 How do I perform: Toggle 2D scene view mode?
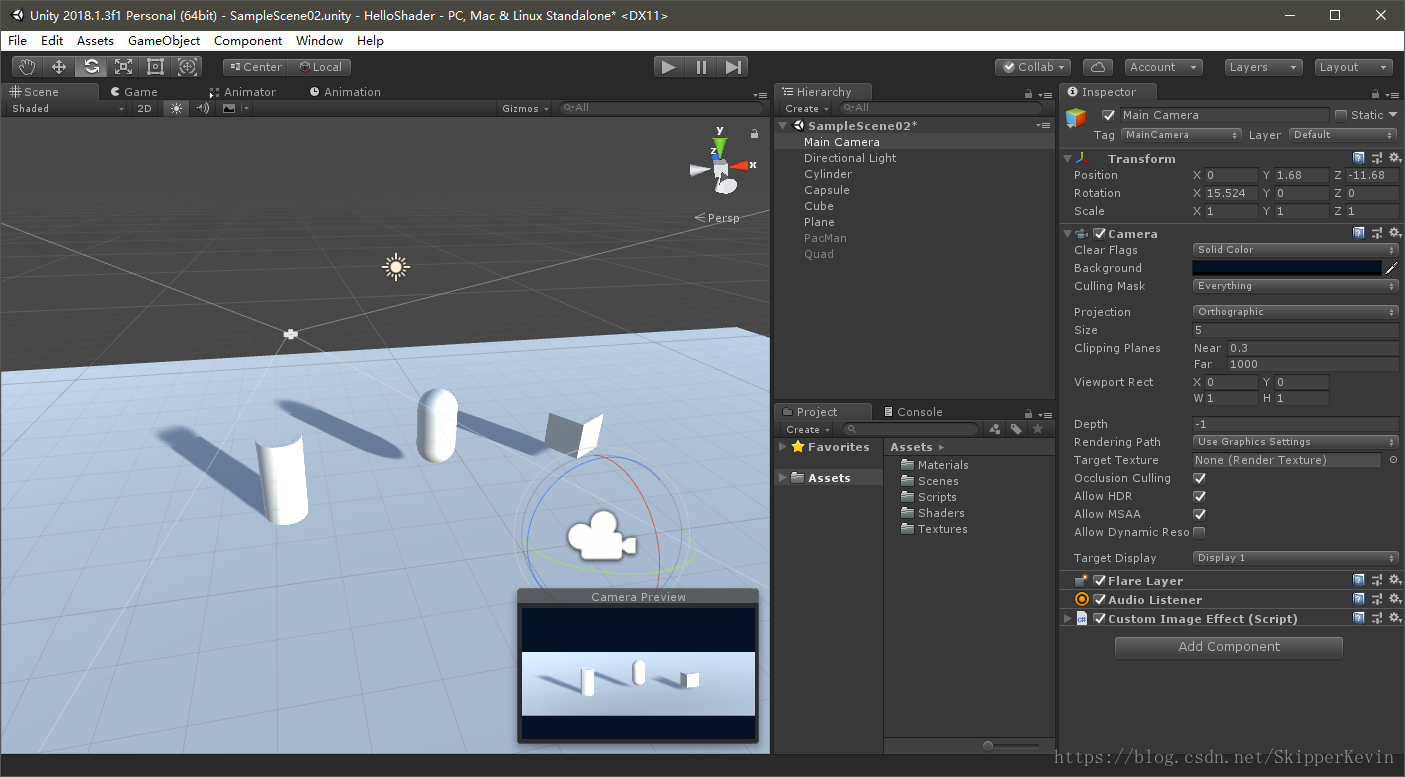pyautogui.click(x=145, y=108)
